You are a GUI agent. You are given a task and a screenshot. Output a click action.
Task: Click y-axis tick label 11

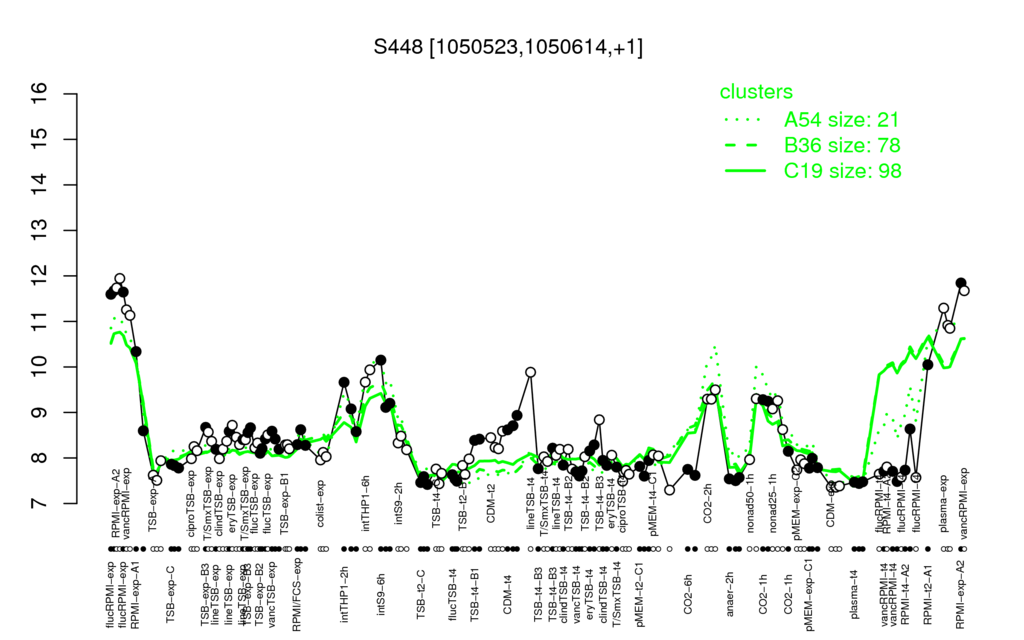coord(40,321)
